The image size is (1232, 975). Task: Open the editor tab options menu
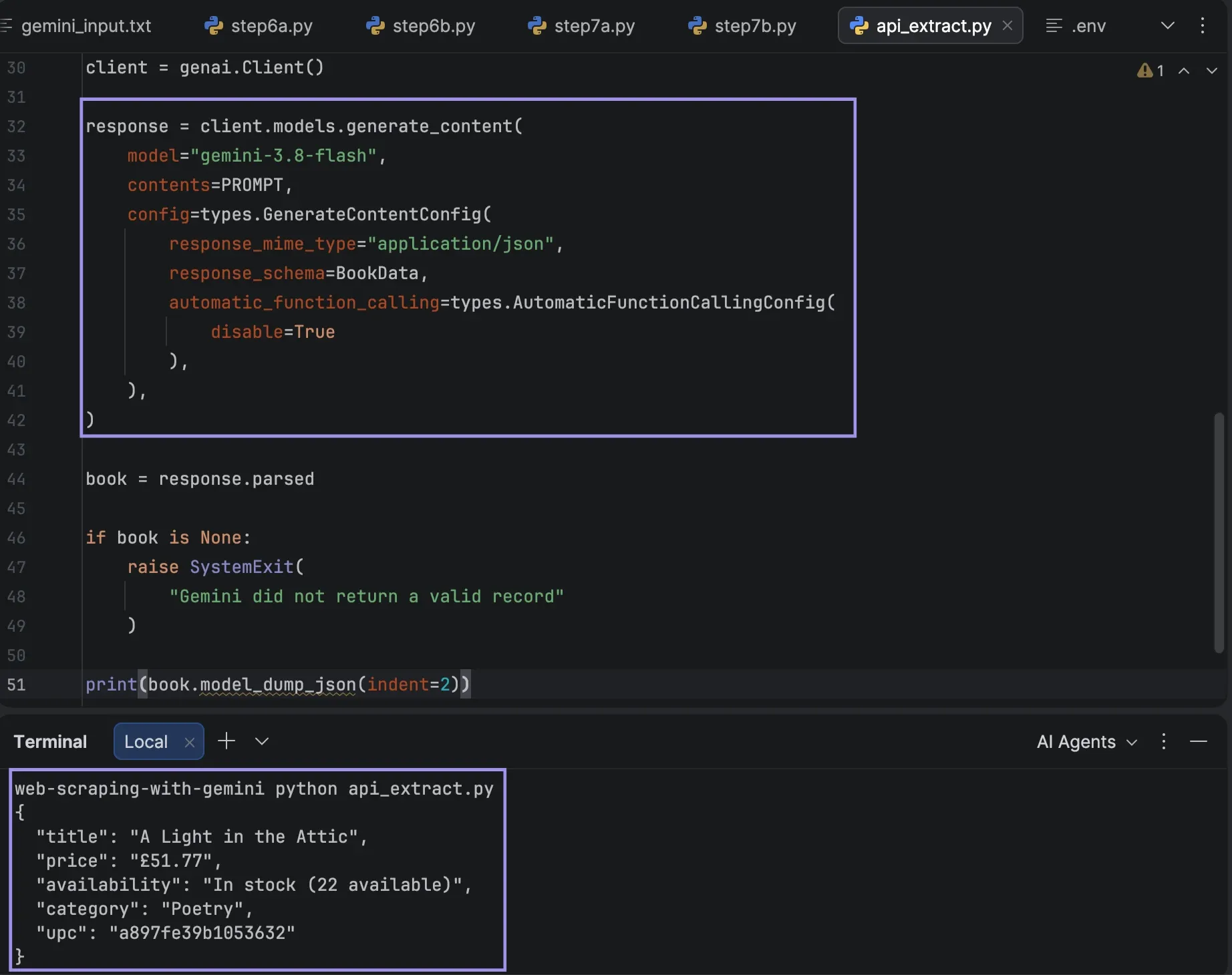click(x=1203, y=25)
